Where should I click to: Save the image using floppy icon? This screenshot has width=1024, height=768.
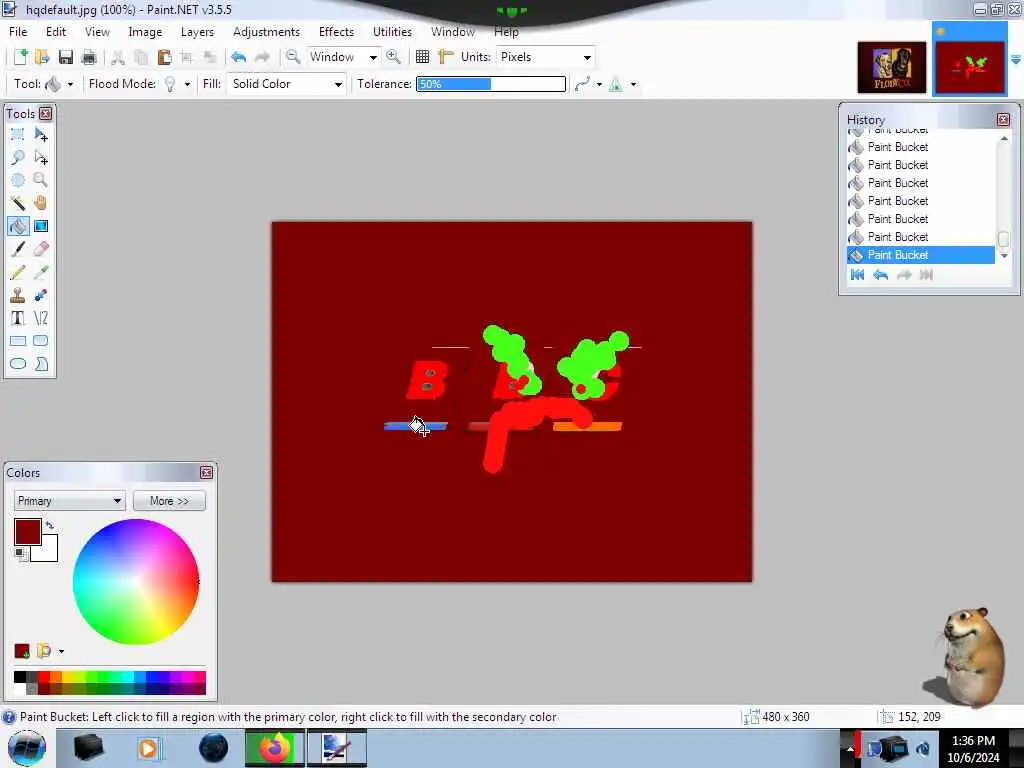pos(66,57)
